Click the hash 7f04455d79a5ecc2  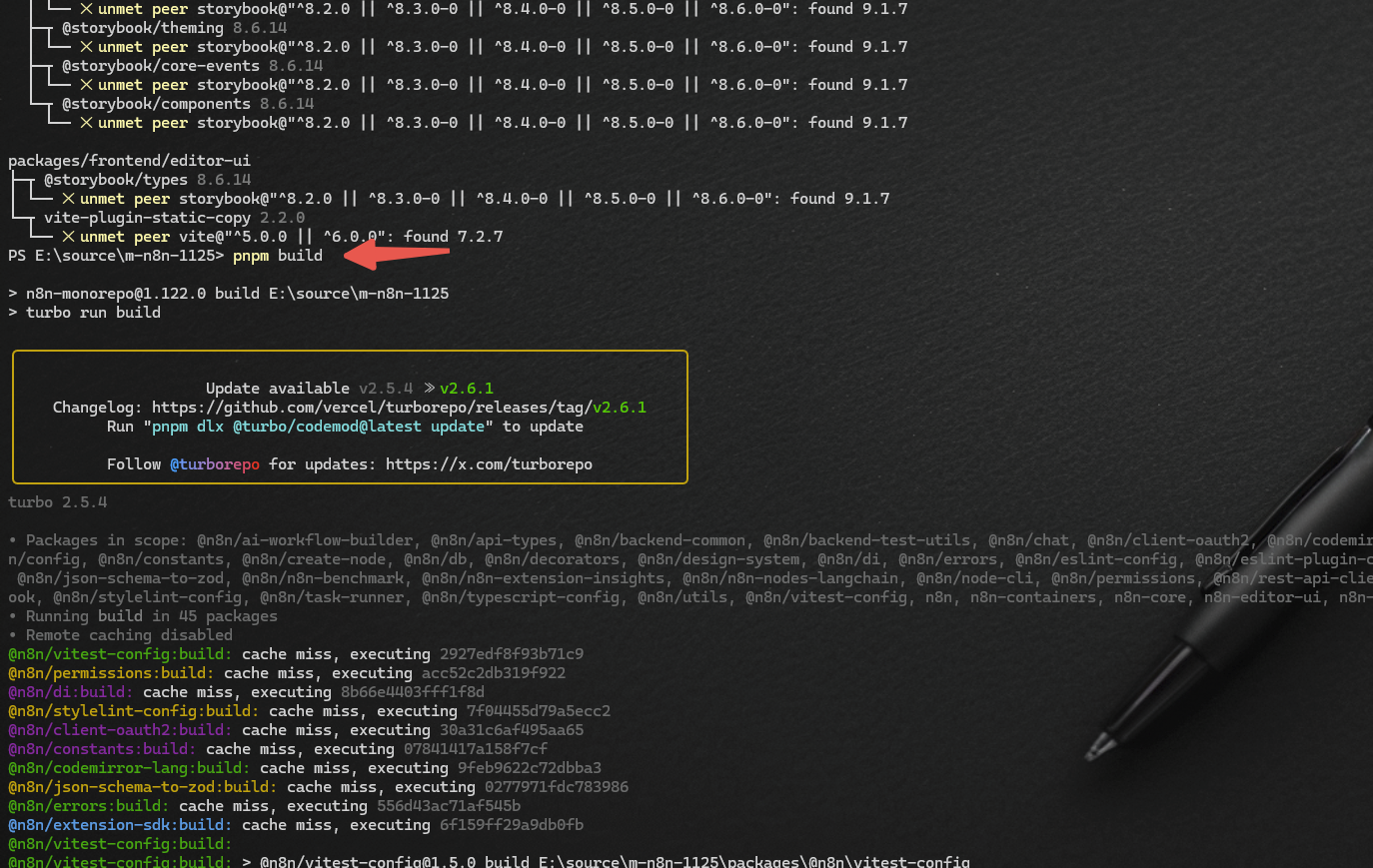click(x=539, y=711)
